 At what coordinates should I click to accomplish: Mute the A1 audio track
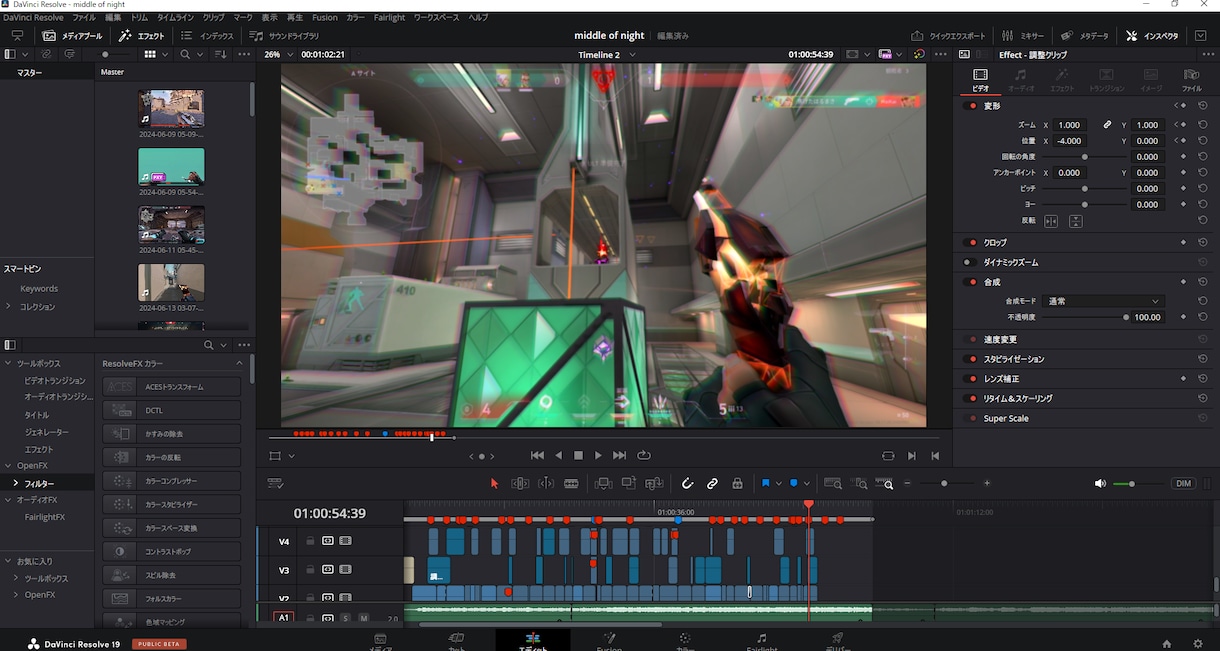(364, 618)
